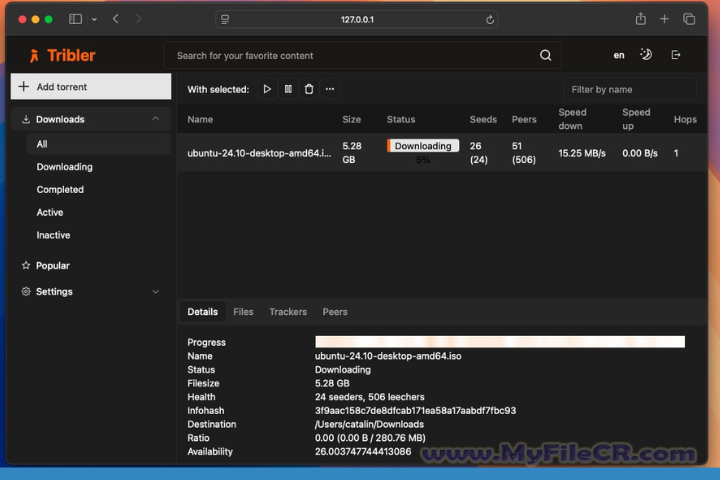Viewport: 720px width, 480px height.
Task: Delete the selected torrent with trash icon
Action: (x=309, y=89)
